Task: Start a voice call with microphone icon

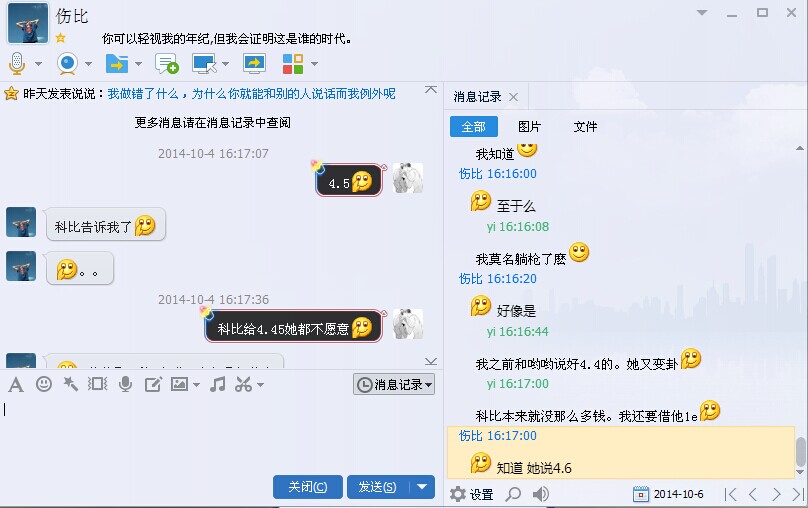Action: (x=17, y=64)
